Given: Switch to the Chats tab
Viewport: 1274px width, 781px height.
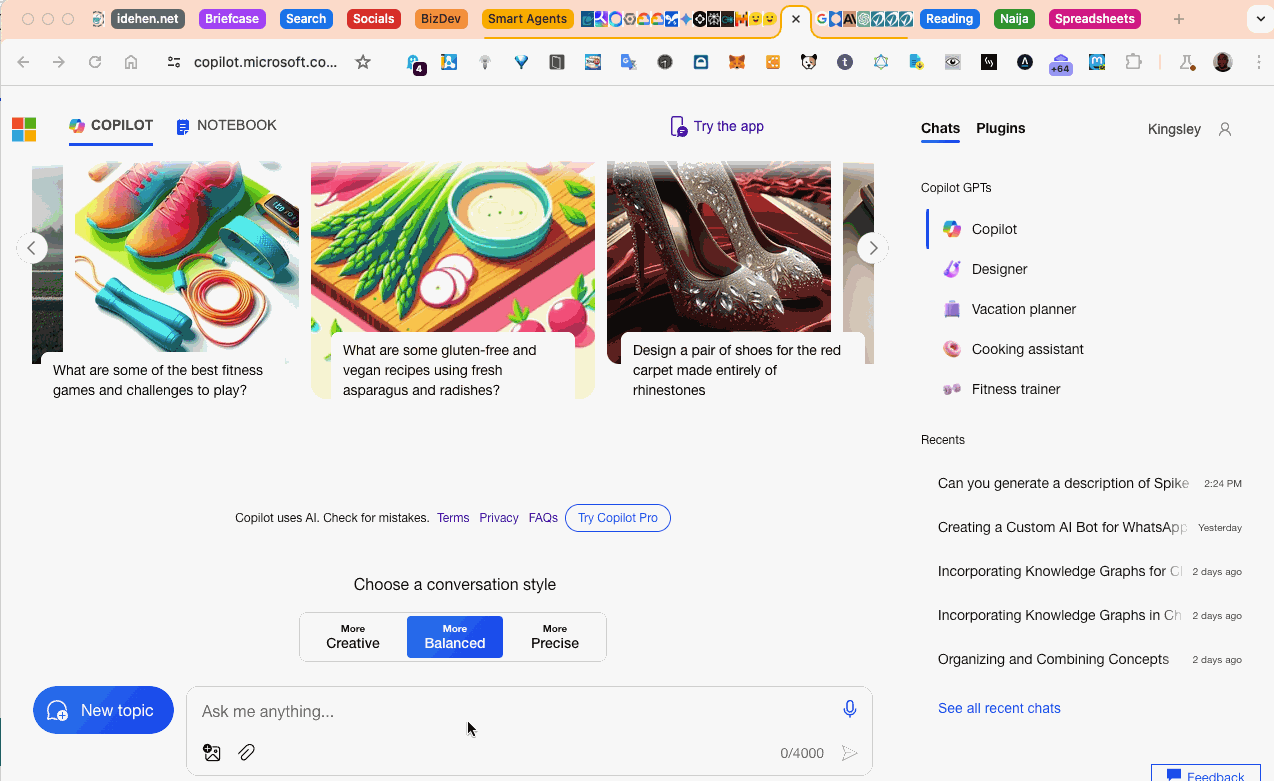Looking at the screenshot, I should (x=940, y=128).
